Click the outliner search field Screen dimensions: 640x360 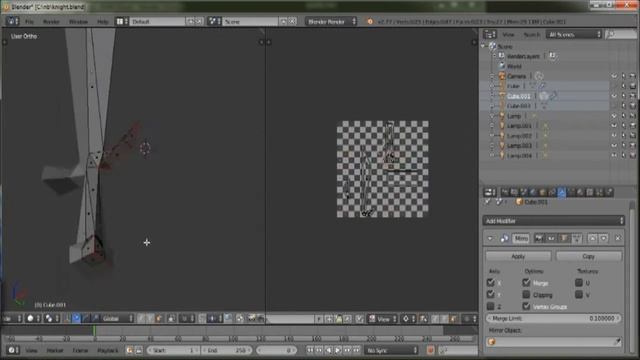(621, 35)
